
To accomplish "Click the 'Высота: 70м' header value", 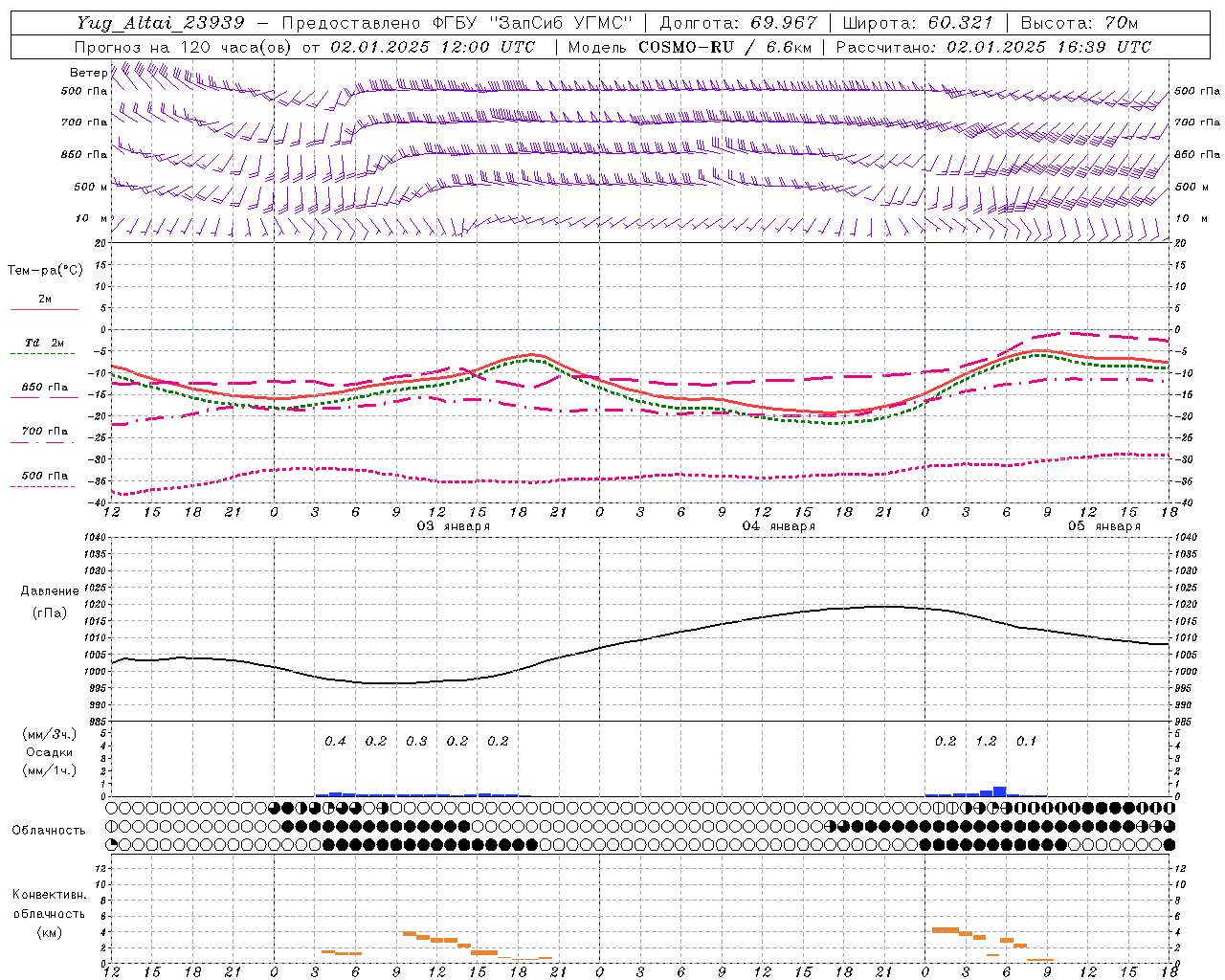I will pos(1080,23).
